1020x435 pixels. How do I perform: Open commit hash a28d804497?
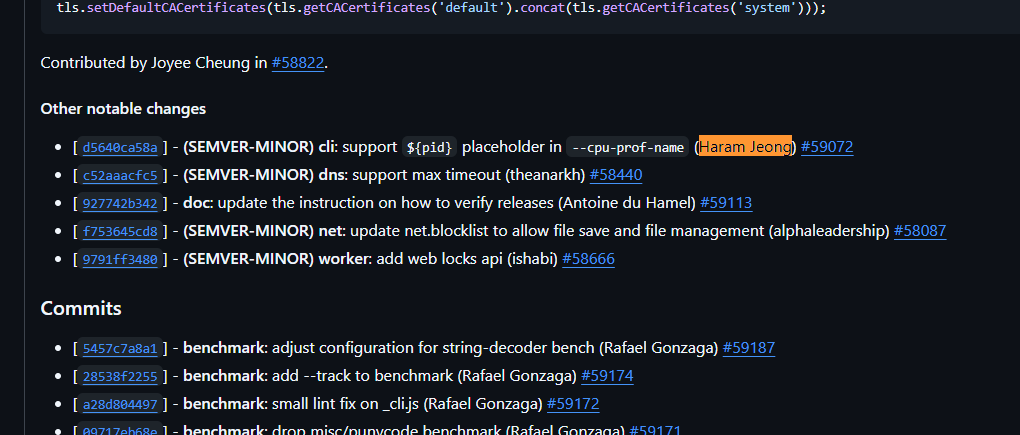pos(120,405)
